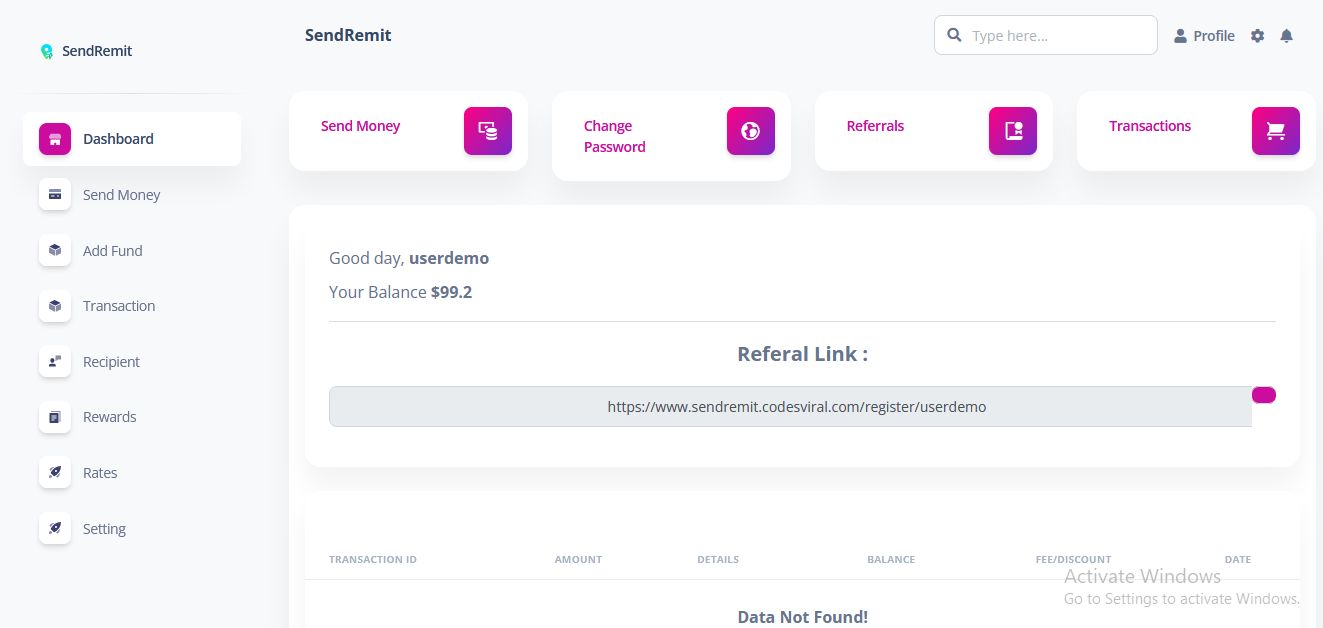This screenshot has height=628, width=1323.
Task: Click the Profile user icon in the header
Action: pos(1180,36)
